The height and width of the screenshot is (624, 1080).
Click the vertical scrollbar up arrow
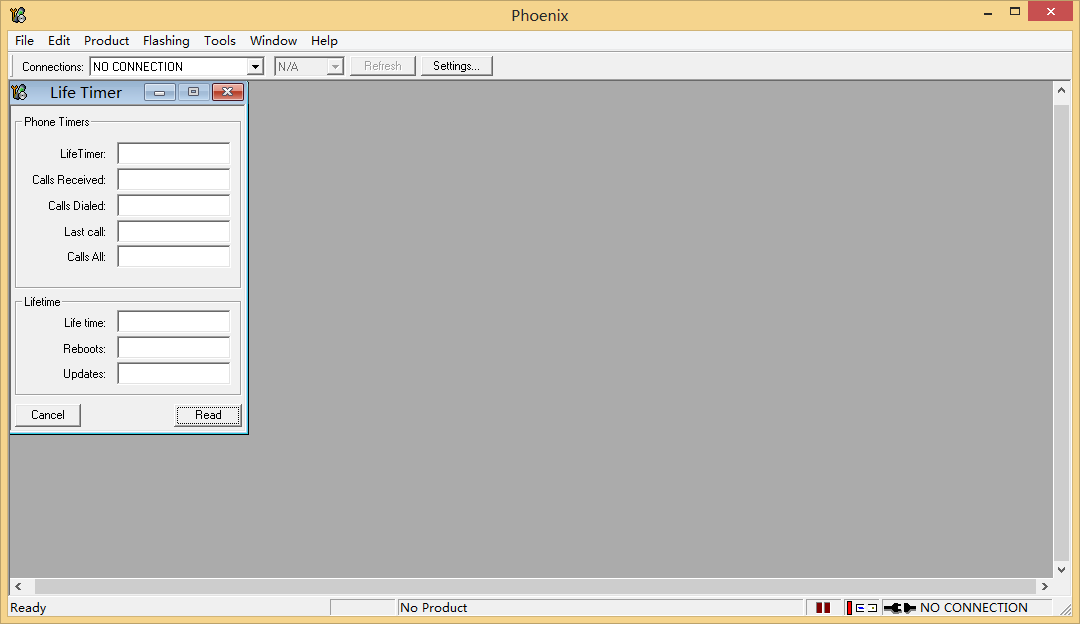click(1061, 90)
